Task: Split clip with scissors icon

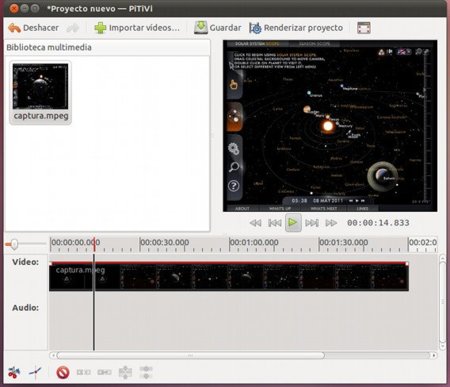Action: coord(14,372)
